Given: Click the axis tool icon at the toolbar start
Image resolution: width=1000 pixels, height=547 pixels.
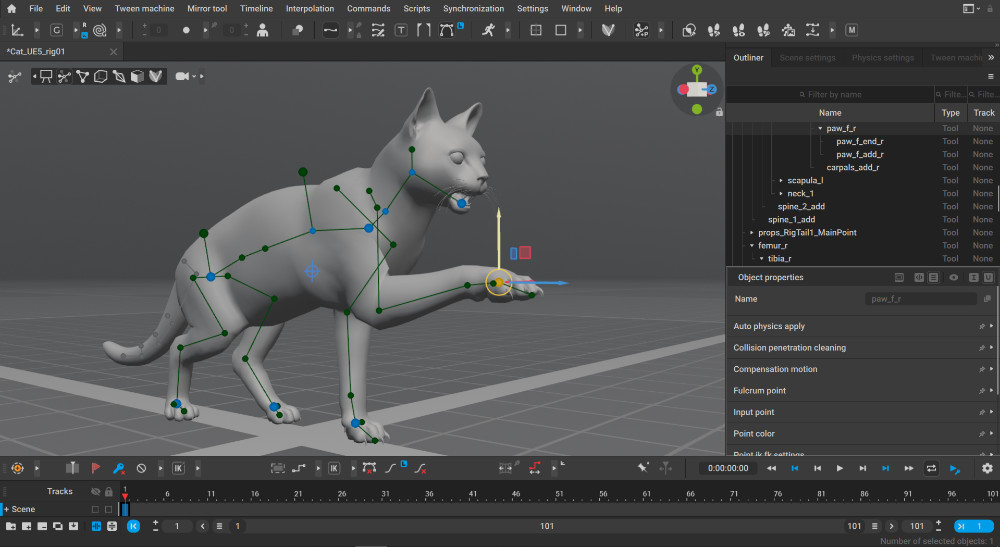Looking at the screenshot, I should coord(17,30).
